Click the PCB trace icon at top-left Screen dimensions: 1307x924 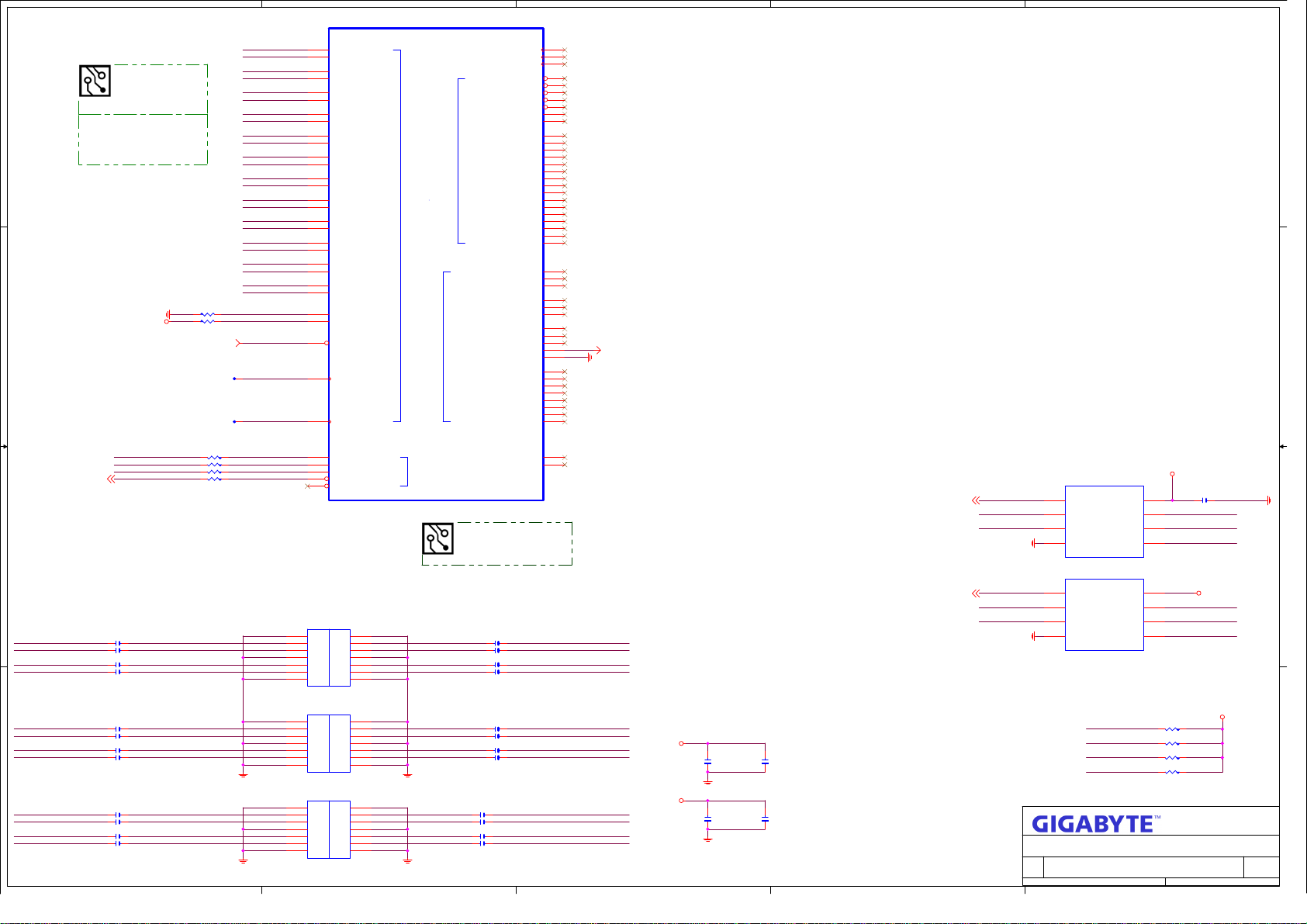95,81
